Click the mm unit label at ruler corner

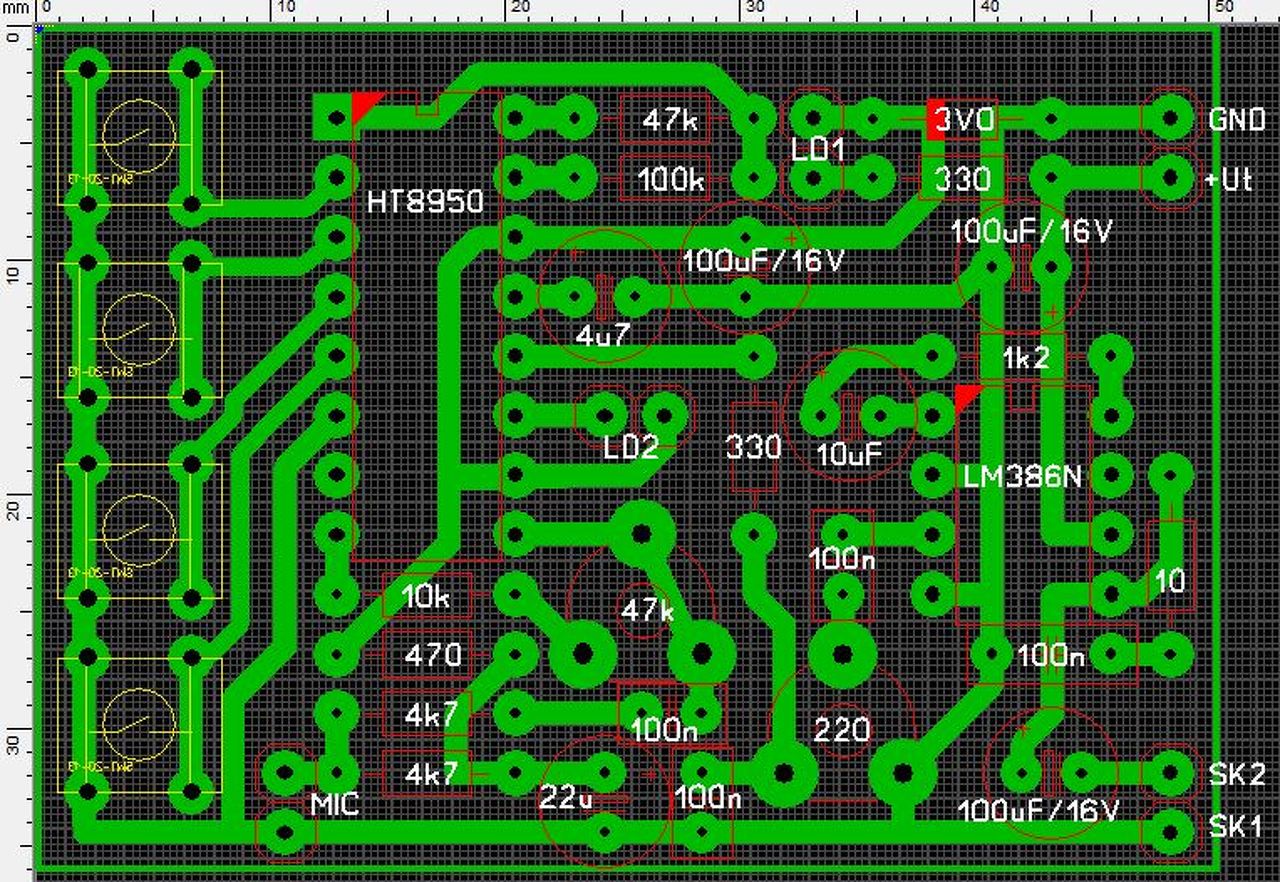(x=16, y=8)
